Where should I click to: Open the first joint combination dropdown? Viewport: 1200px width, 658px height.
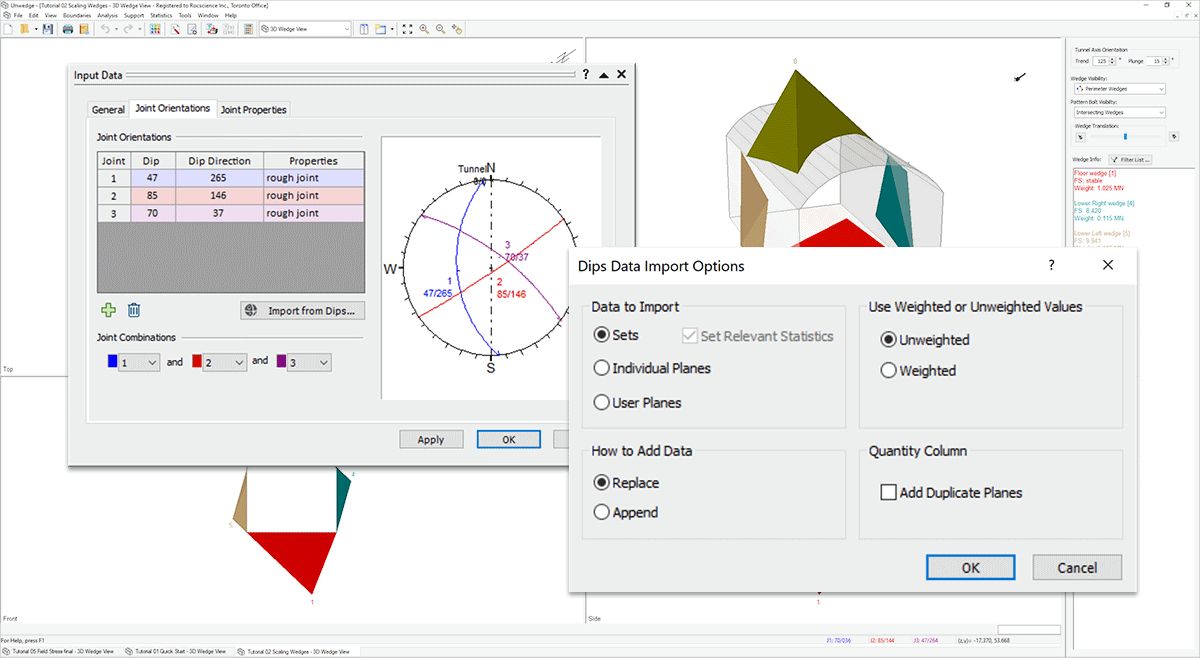[x=138, y=362]
